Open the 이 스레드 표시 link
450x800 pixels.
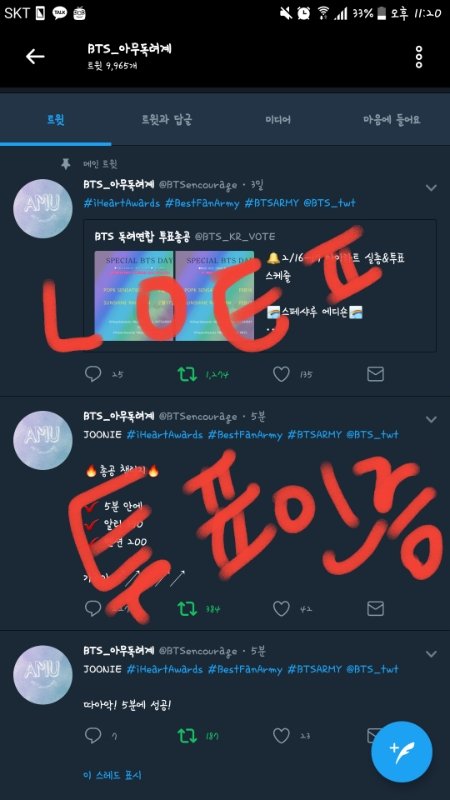[x=112, y=776]
